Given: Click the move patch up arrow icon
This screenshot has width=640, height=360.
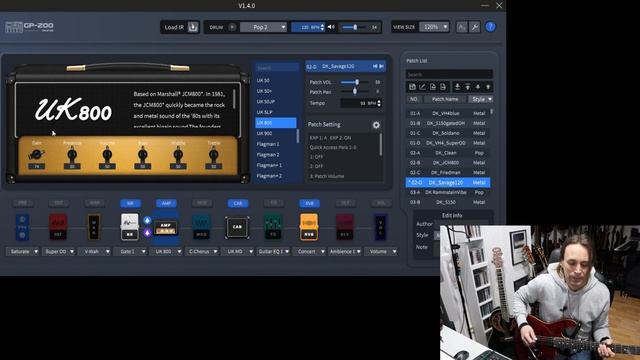Looking at the screenshot, I should tap(488, 87).
